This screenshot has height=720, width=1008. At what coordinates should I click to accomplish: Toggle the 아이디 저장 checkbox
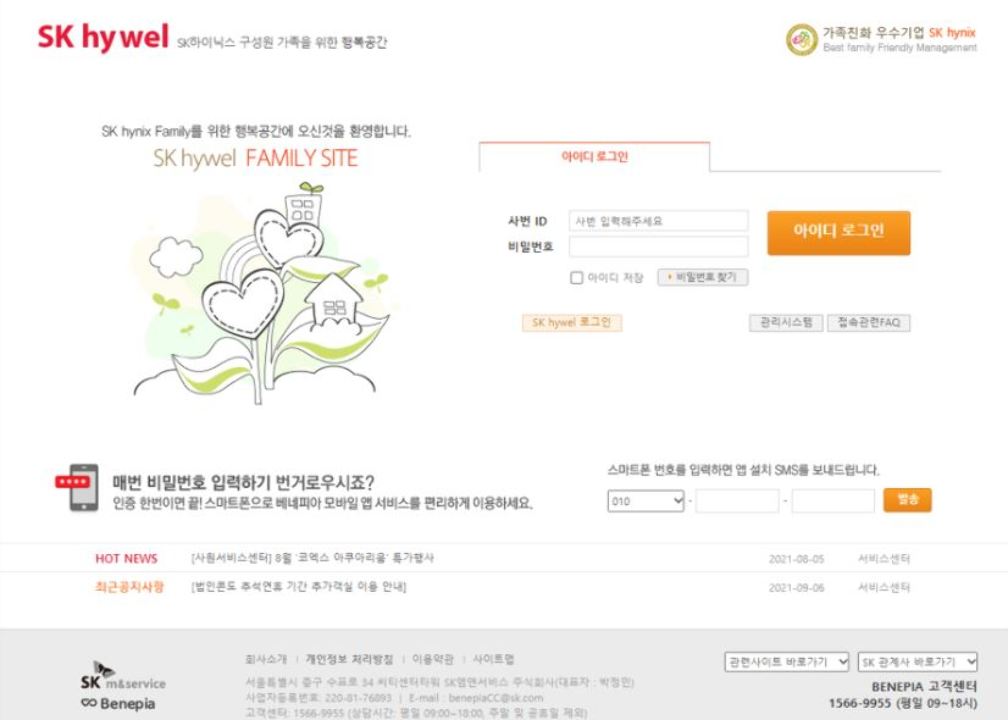577,278
